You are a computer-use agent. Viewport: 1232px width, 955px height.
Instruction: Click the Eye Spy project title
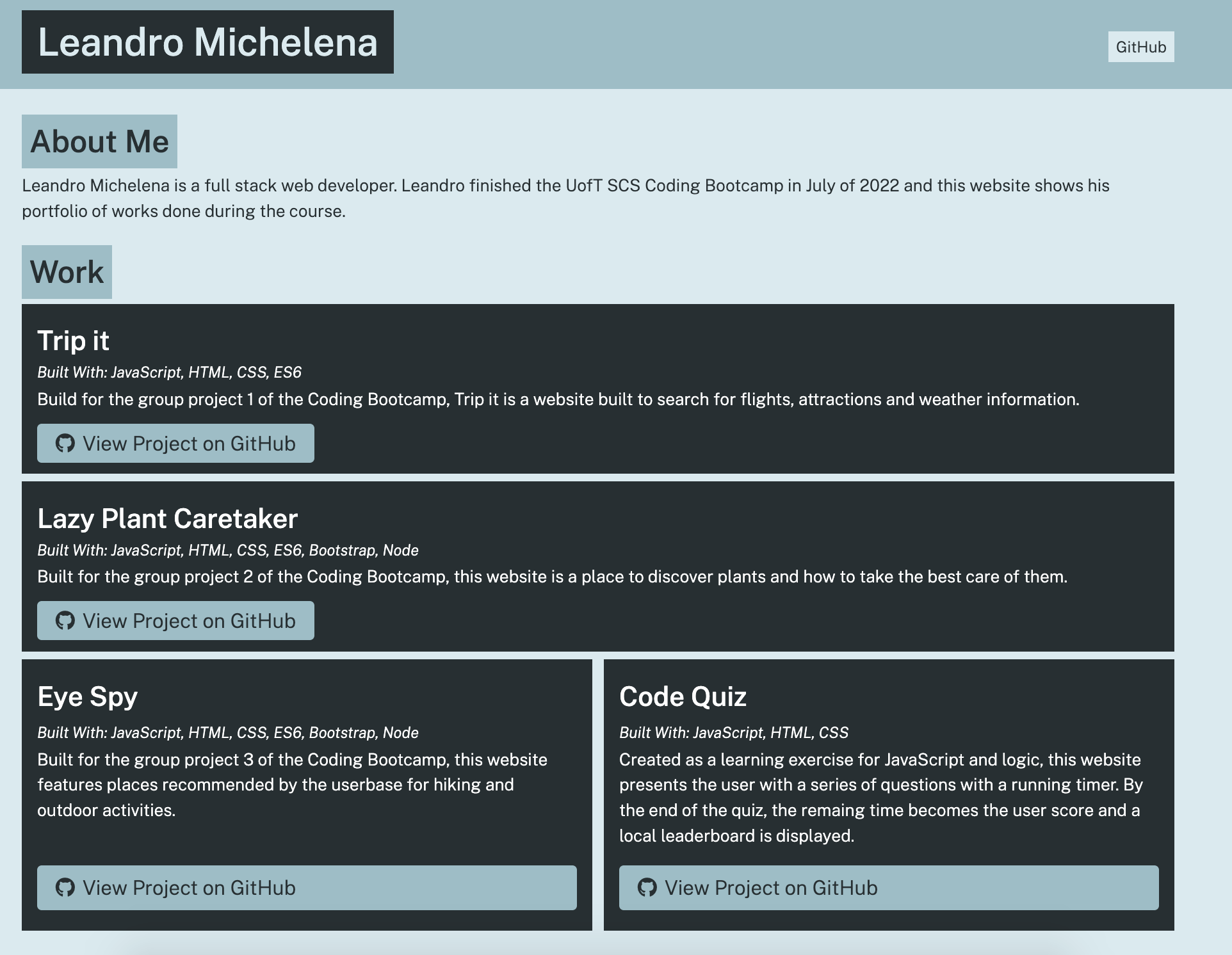[86, 696]
